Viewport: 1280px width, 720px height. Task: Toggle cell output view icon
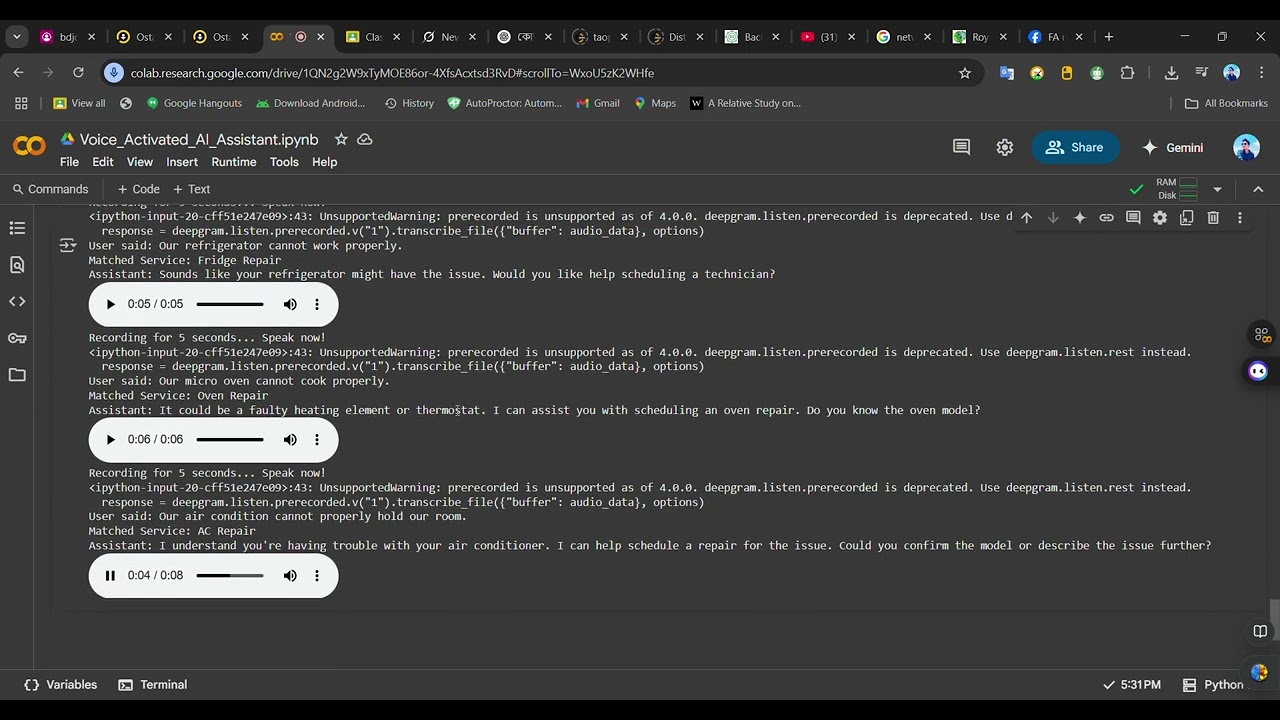coord(67,245)
